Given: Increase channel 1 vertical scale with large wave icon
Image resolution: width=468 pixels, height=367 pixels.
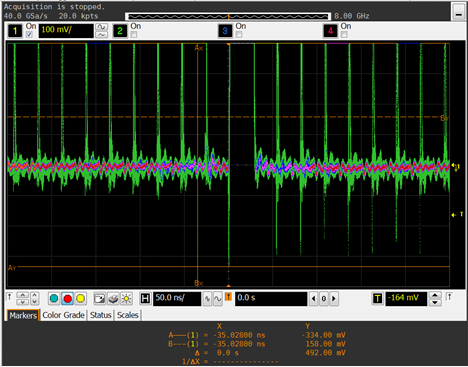Looking at the screenshot, I should click(x=102, y=27).
